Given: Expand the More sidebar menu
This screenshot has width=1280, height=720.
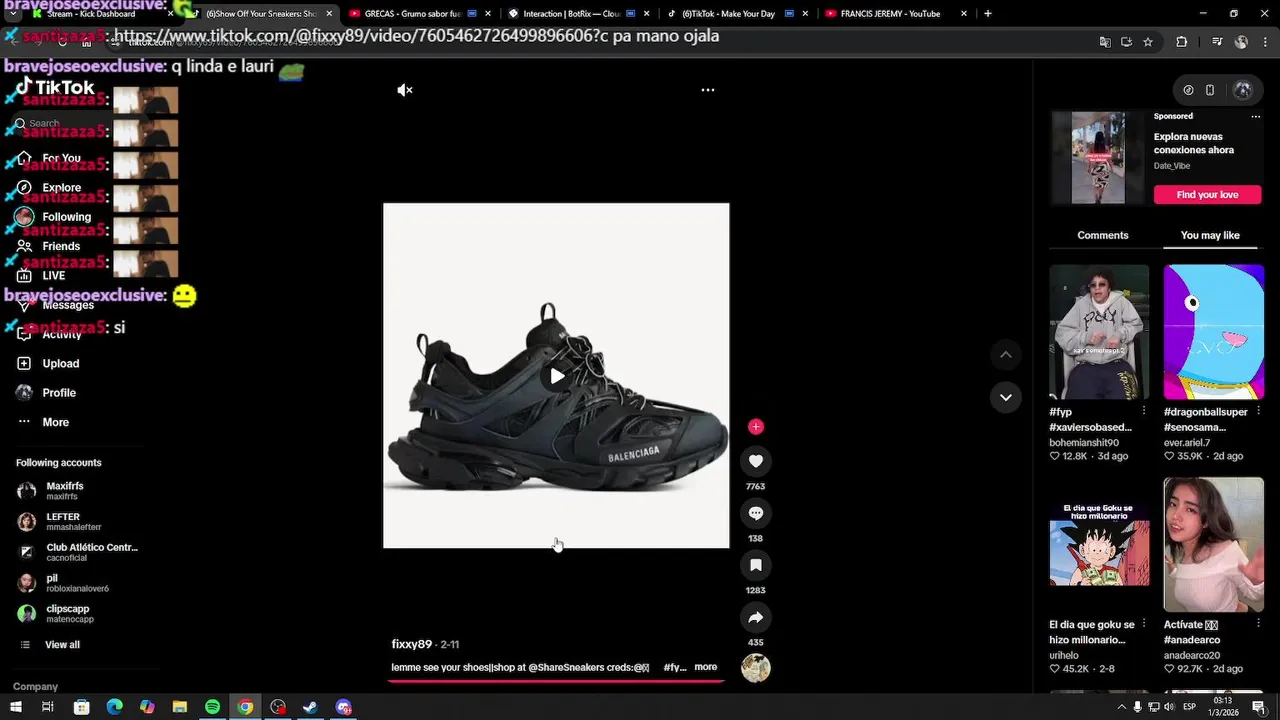Looking at the screenshot, I should tap(55, 422).
